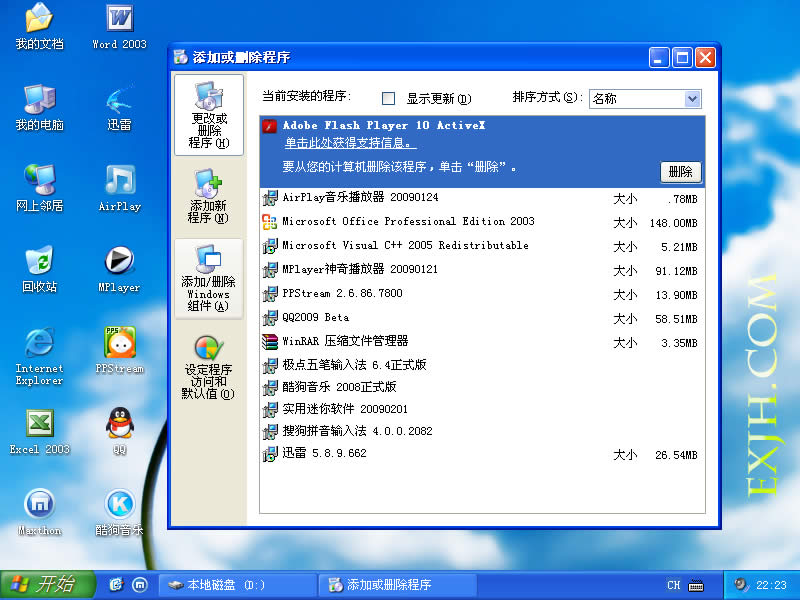Viewport: 800px width, 600px height.
Task: Switch to 本地磁盘 (D:) taskbar window
Action: point(237,585)
